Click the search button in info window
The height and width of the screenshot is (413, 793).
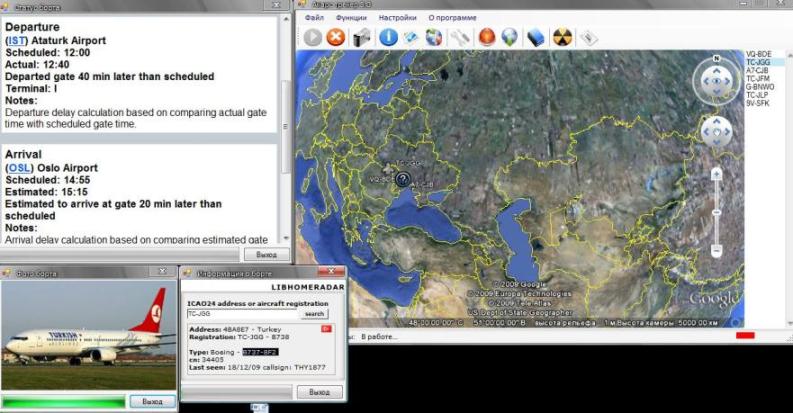point(314,314)
